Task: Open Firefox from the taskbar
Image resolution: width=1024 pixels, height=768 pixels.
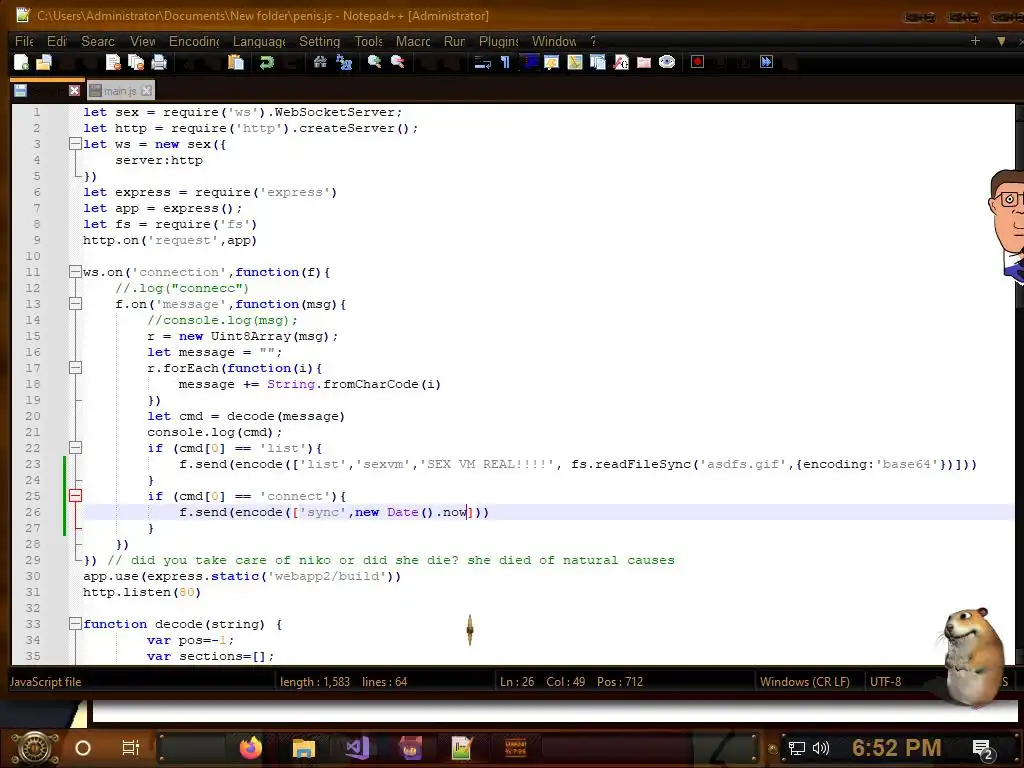Action: click(x=251, y=748)
